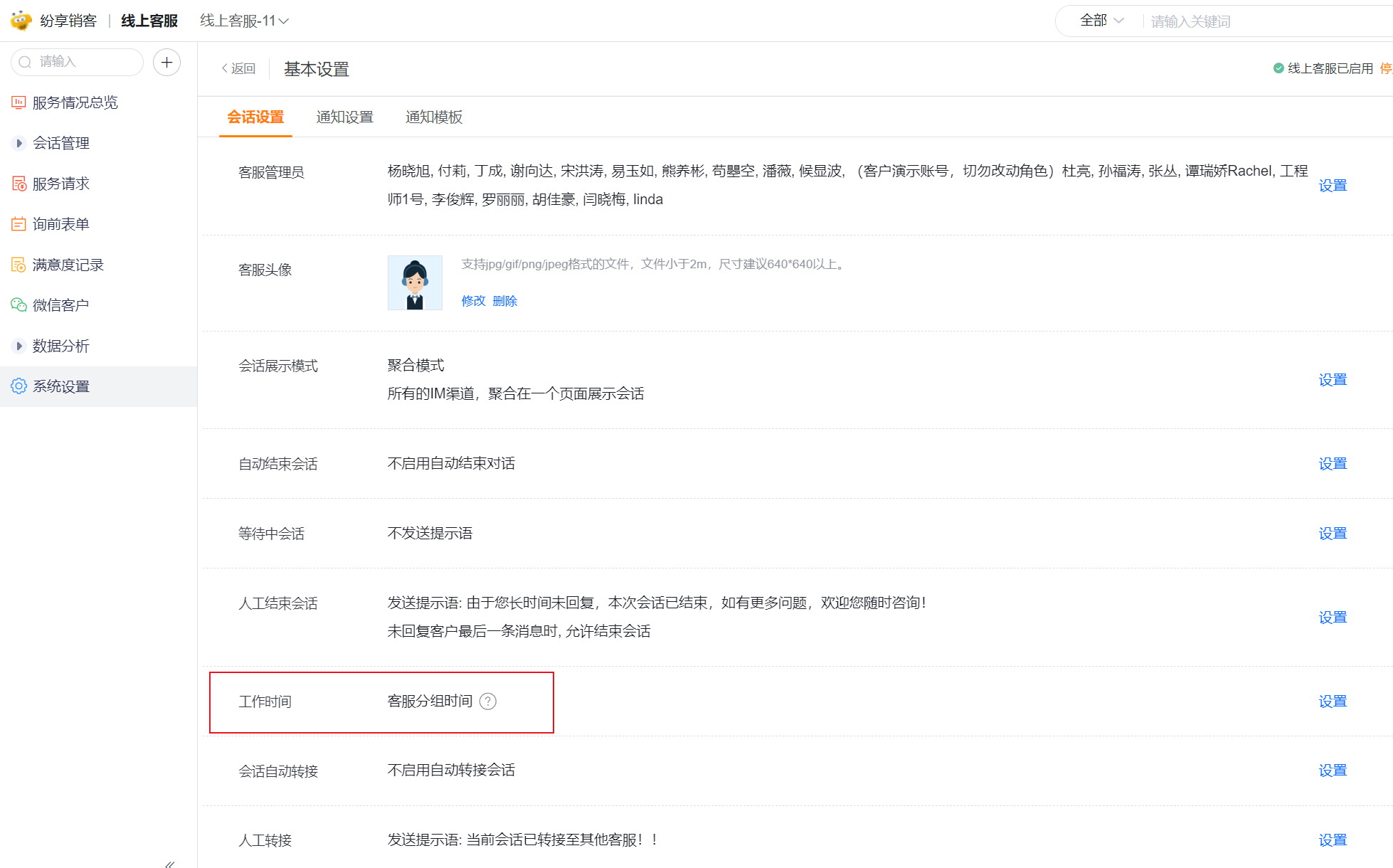Screen dimensions: 1393x868
Task: Click help question mark beside 客服分组时间
Action: [488, 702]
